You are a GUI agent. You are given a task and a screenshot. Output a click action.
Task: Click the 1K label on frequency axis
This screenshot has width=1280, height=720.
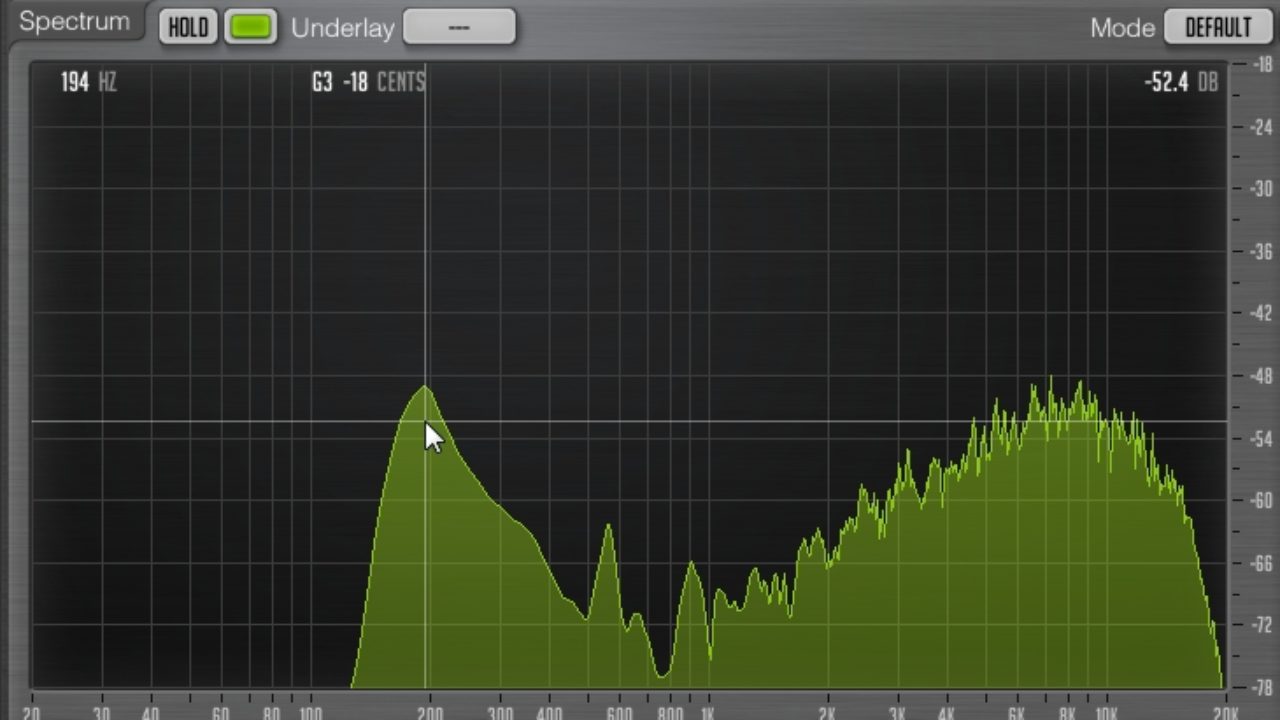pos(708,713)
